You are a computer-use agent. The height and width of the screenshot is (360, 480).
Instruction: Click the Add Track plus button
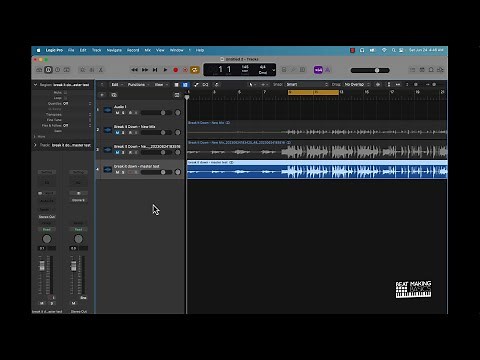click(102, 95)
